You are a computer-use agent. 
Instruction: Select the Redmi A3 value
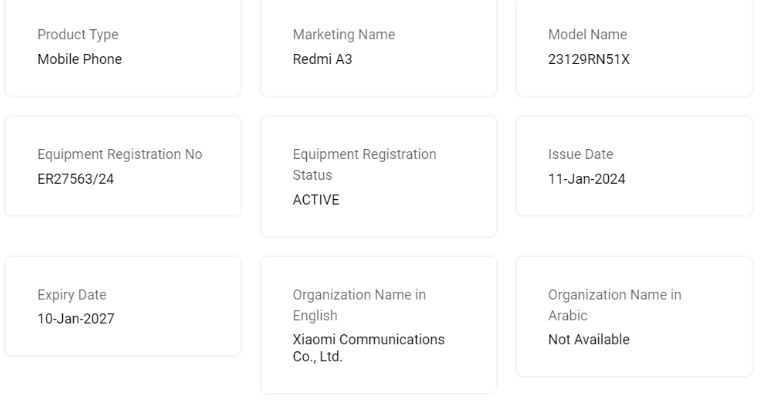[x=322, y=59]
